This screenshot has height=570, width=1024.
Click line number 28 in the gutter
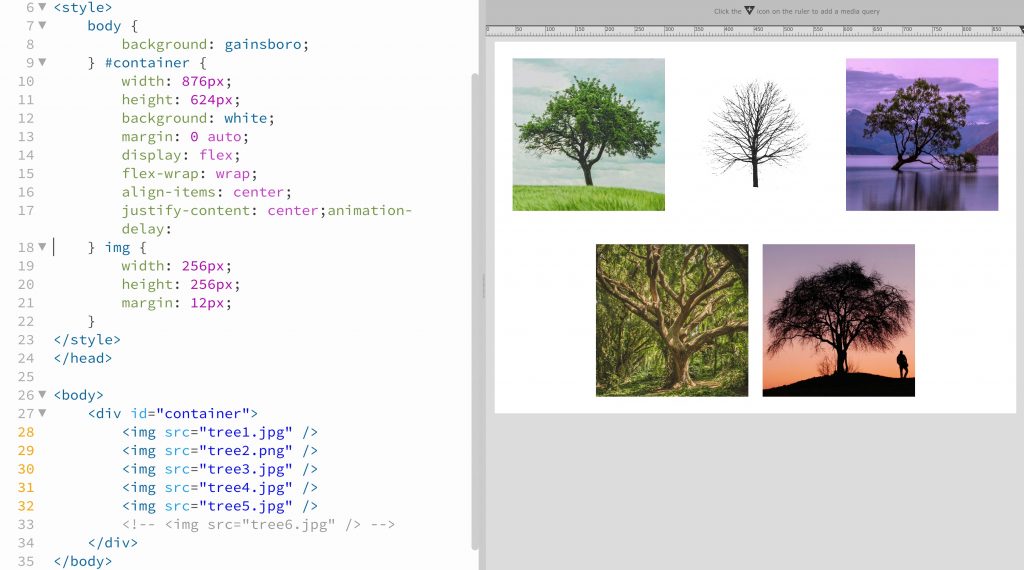click(26, 432)
